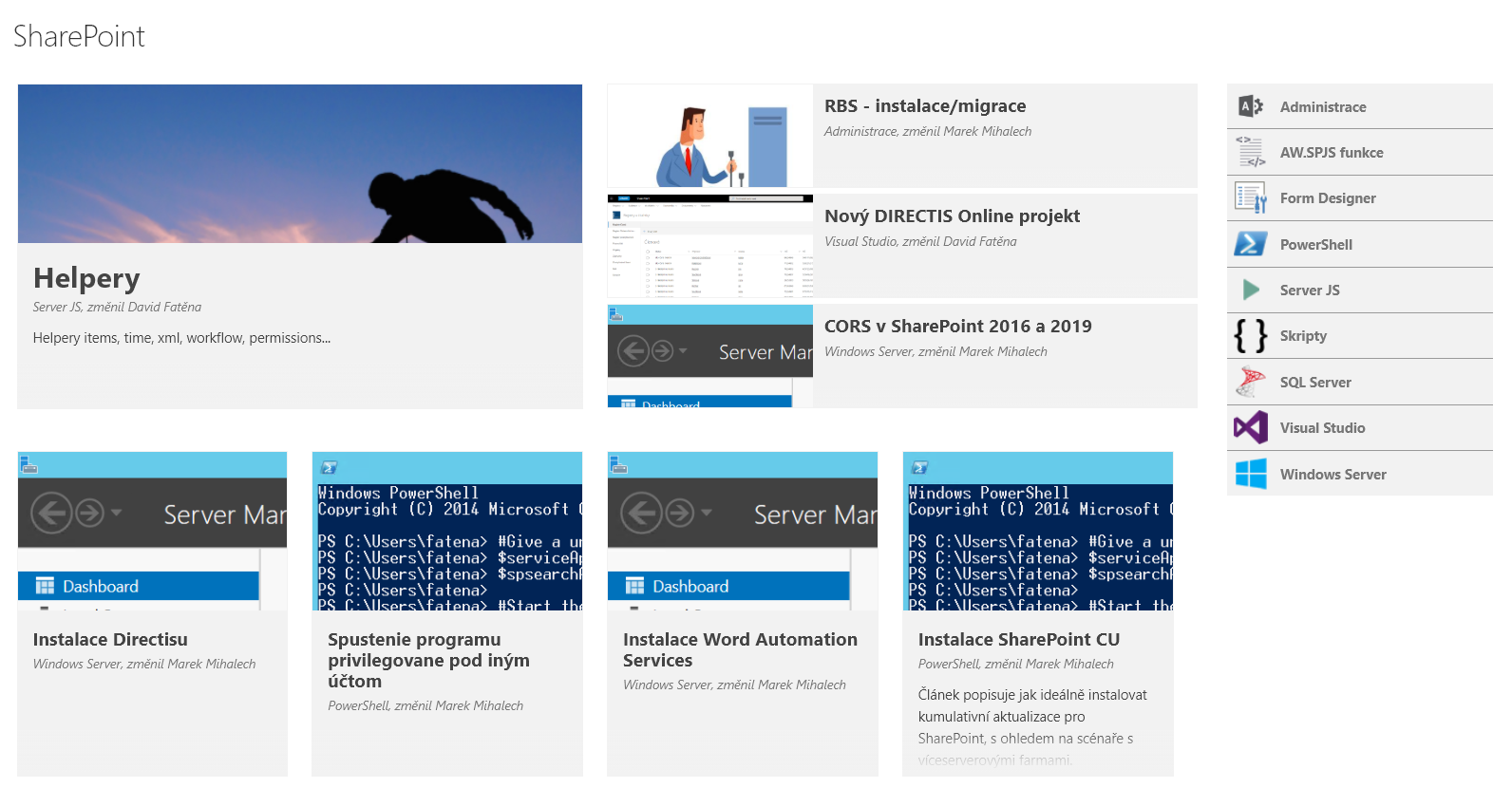Click the RBS article businessman thumbnail
This screenshot has width=1512, height=788.
(710, 136)
